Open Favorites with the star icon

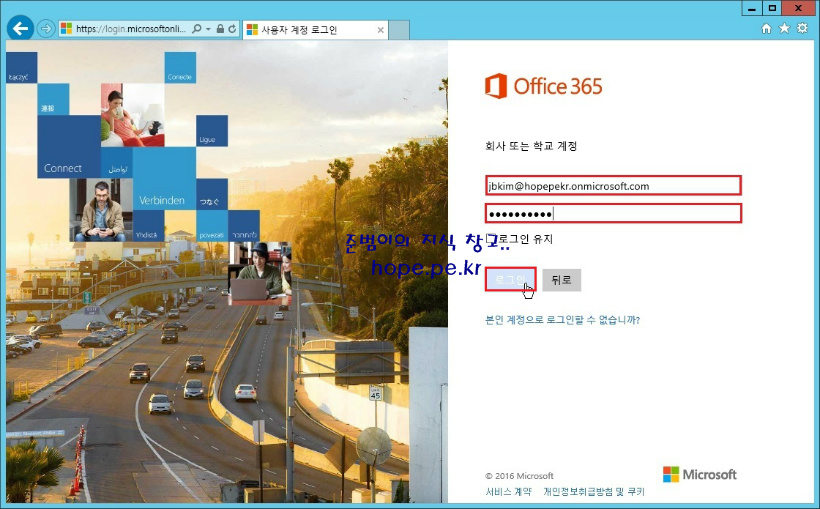point(784,28)
